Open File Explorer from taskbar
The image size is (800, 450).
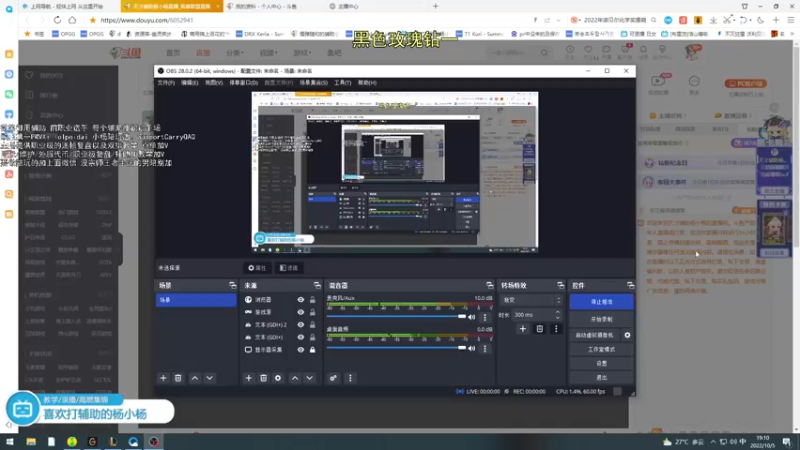point(31,442)
